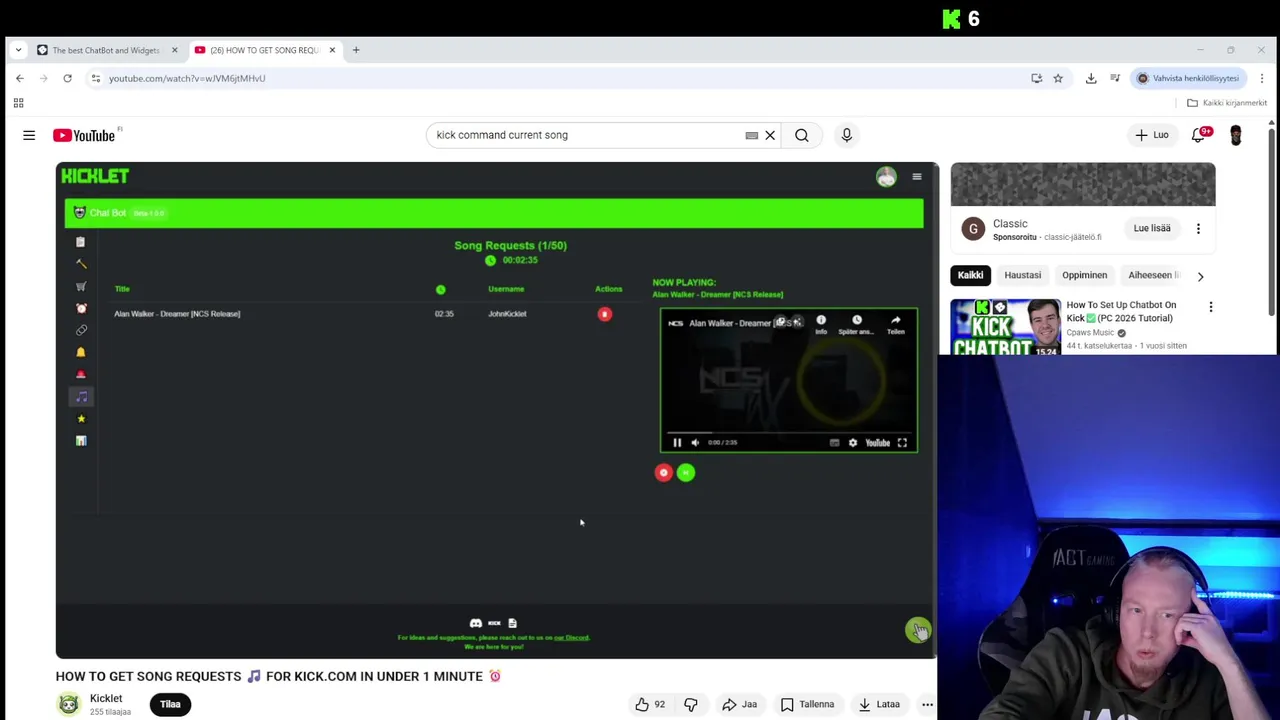
Task: Click the Luo create button
Action: click(x=1152, y=135)
